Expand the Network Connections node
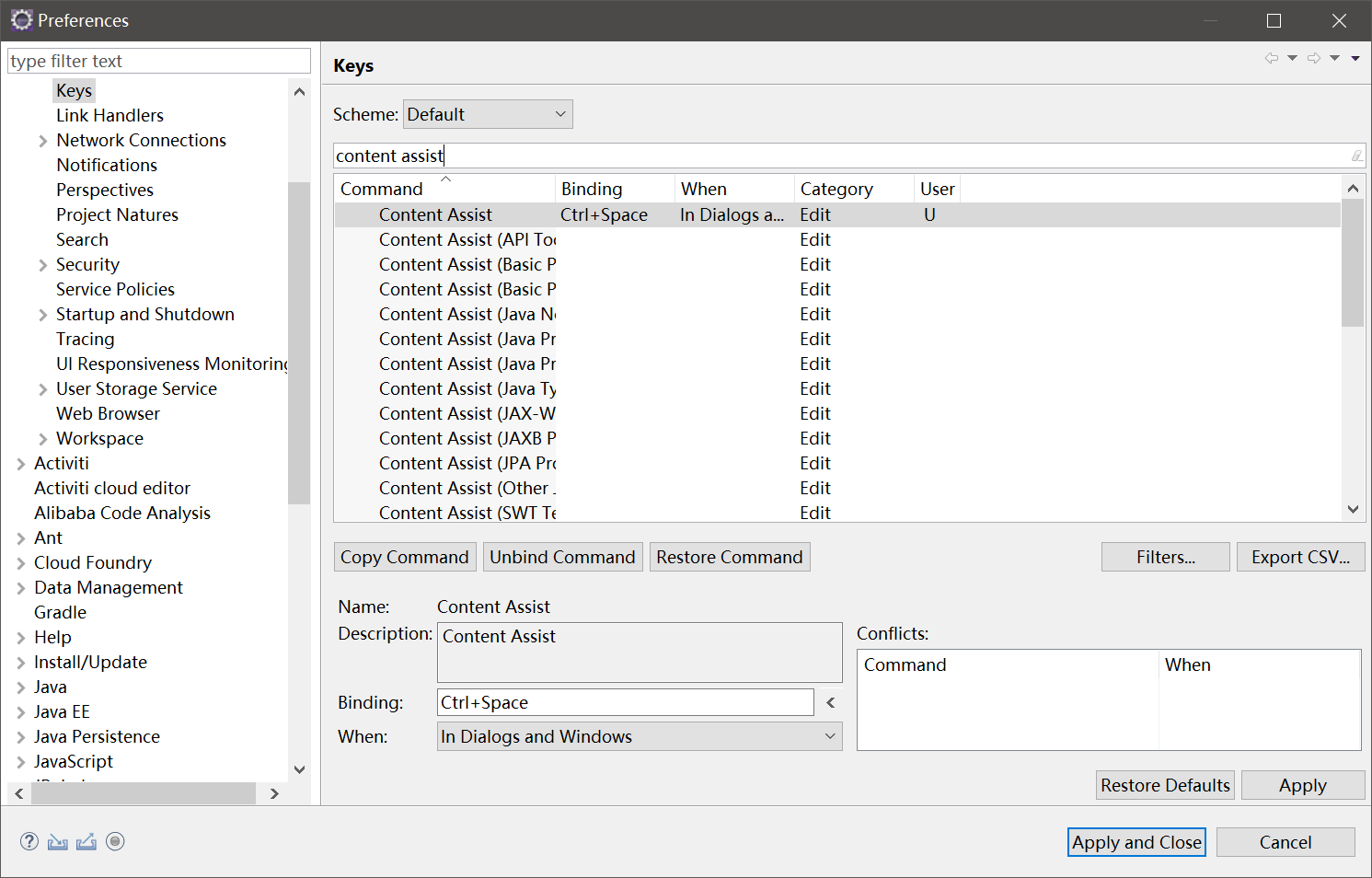The image size is (1372, 878). click(43, 141)
